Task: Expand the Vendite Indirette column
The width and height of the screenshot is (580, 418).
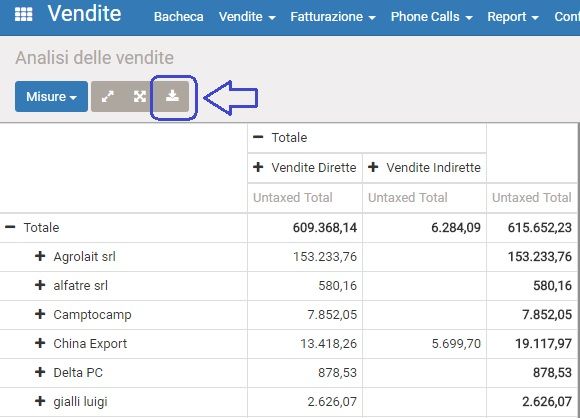Action: pos(373,167)
